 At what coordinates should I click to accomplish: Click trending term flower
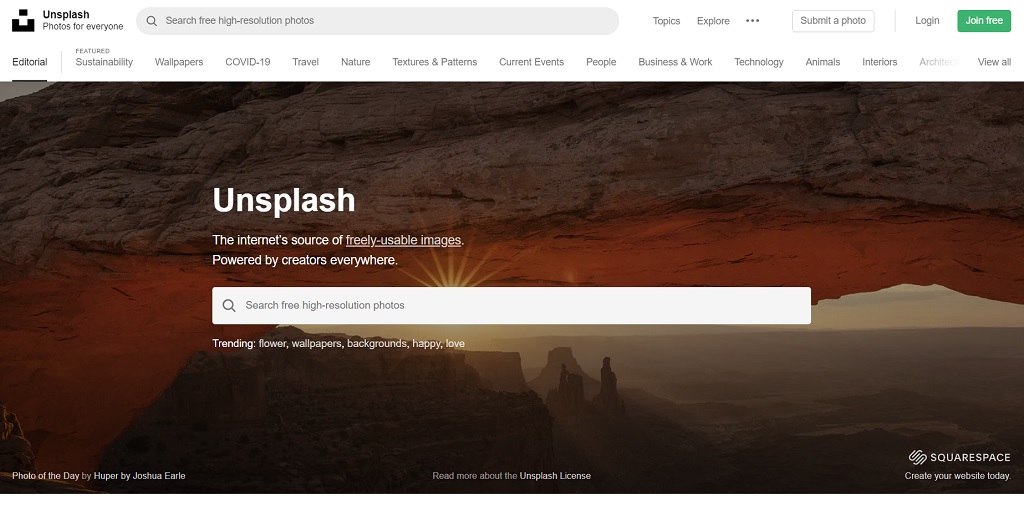tap(272, 344)
